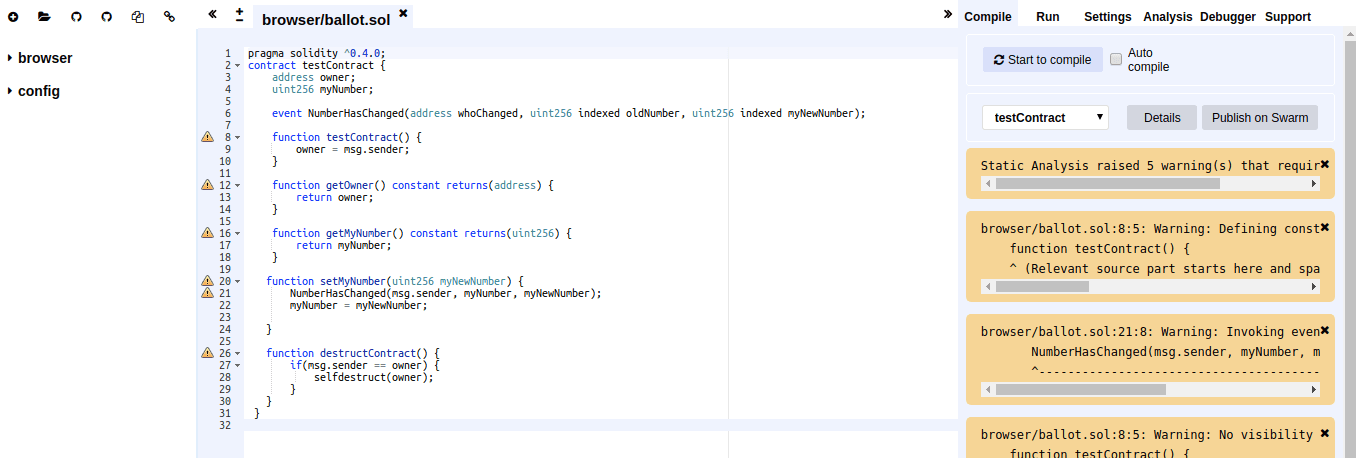
Task: Hide the right panel with double-chevron
Action: pos(947,14)
